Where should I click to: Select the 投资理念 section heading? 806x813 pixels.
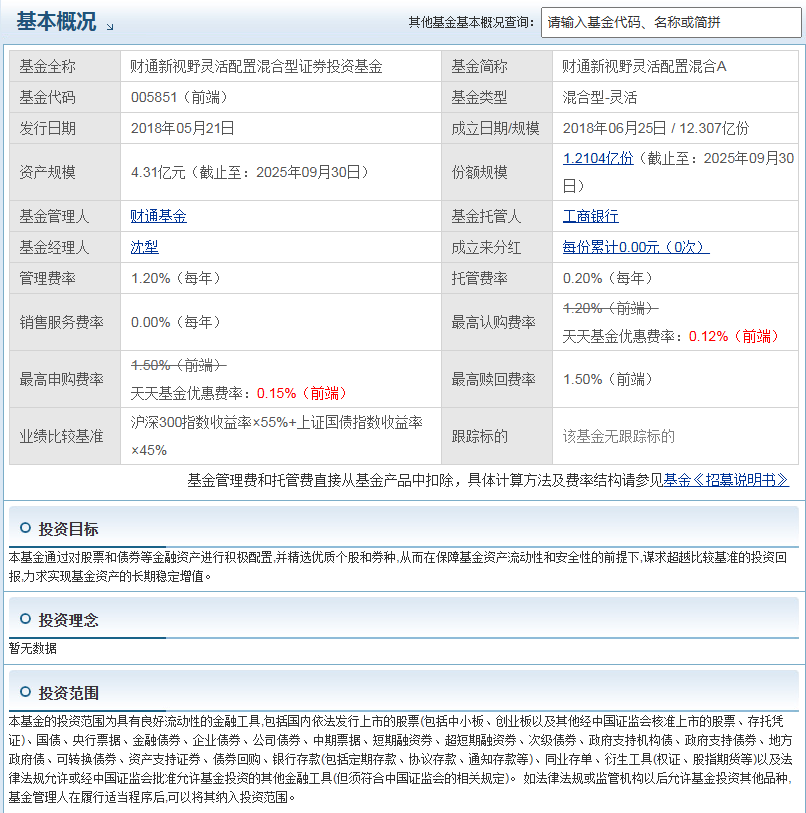[68, 620]
